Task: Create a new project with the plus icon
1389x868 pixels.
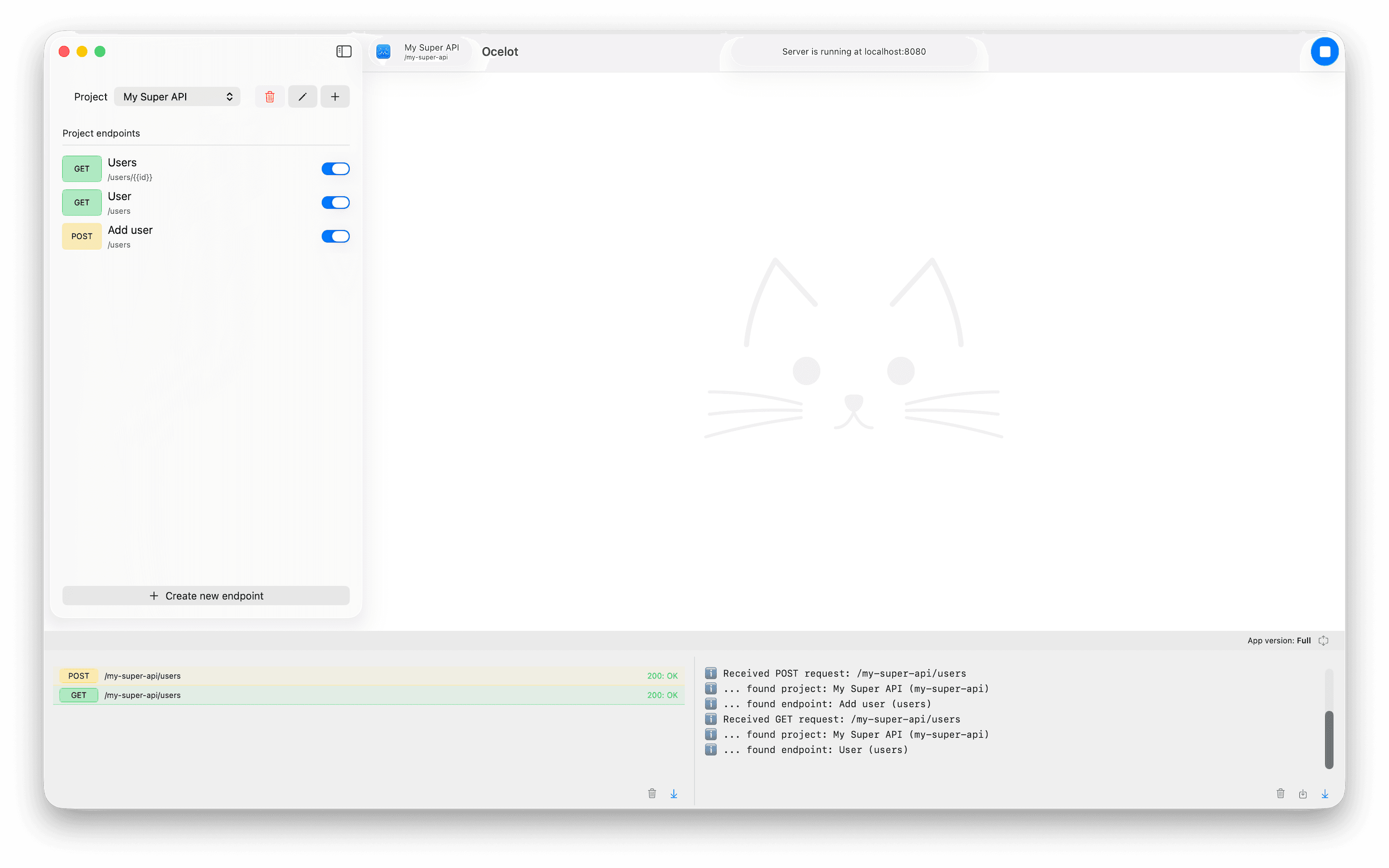Action: tap(335, 96)
